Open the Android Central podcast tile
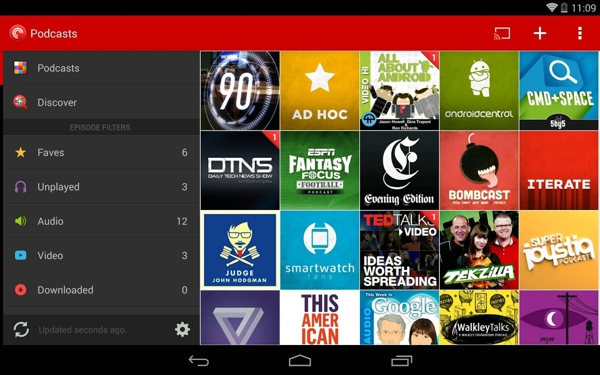The width and height of the screenshot is (600, 375). click(x=479, y=91)
